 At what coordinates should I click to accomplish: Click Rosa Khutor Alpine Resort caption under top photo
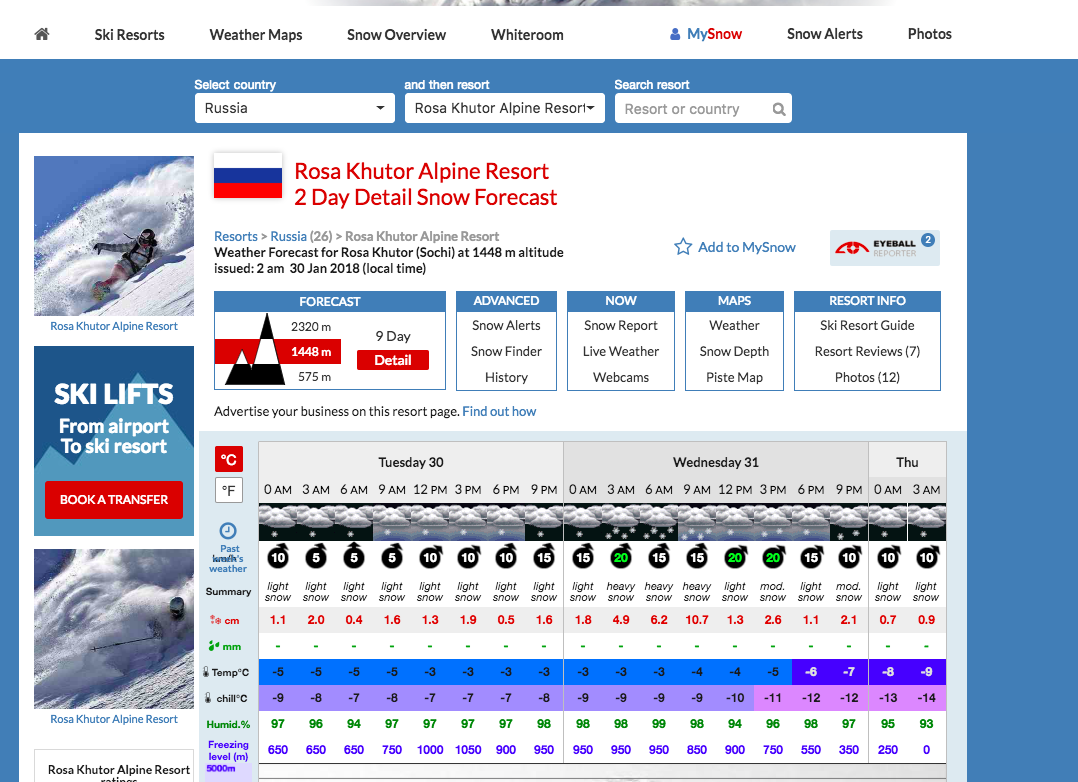pyautogui.click(x=114, y=326)
